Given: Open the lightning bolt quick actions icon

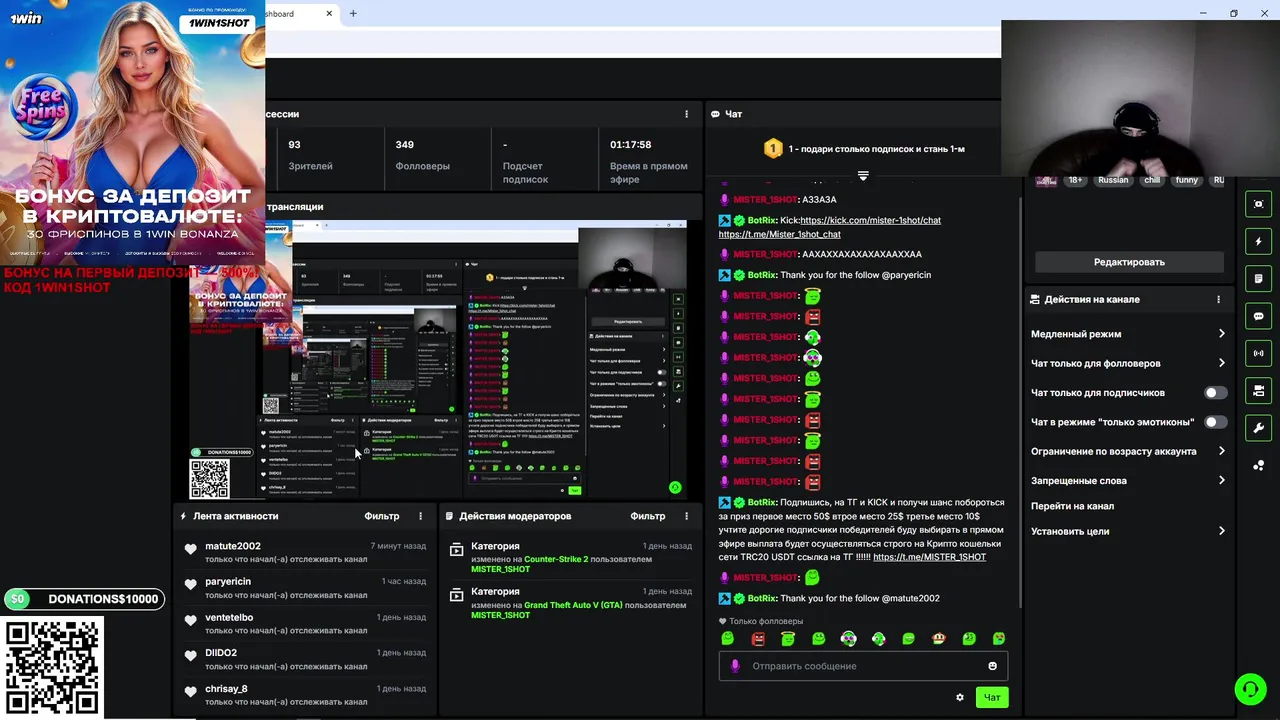Looking at the screenshot, I should click(x=1258, y=241).
